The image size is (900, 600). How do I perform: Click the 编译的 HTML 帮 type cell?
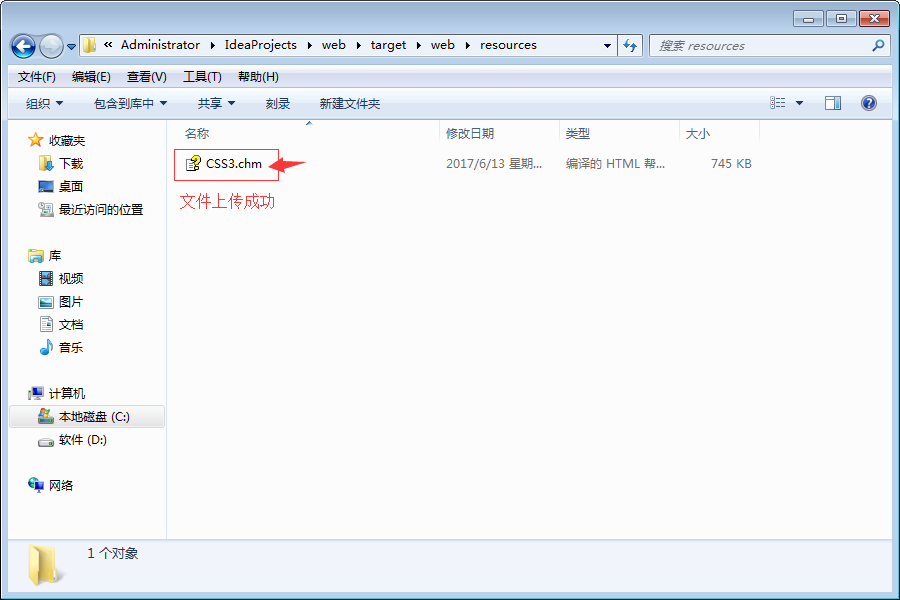coord(615,164)
